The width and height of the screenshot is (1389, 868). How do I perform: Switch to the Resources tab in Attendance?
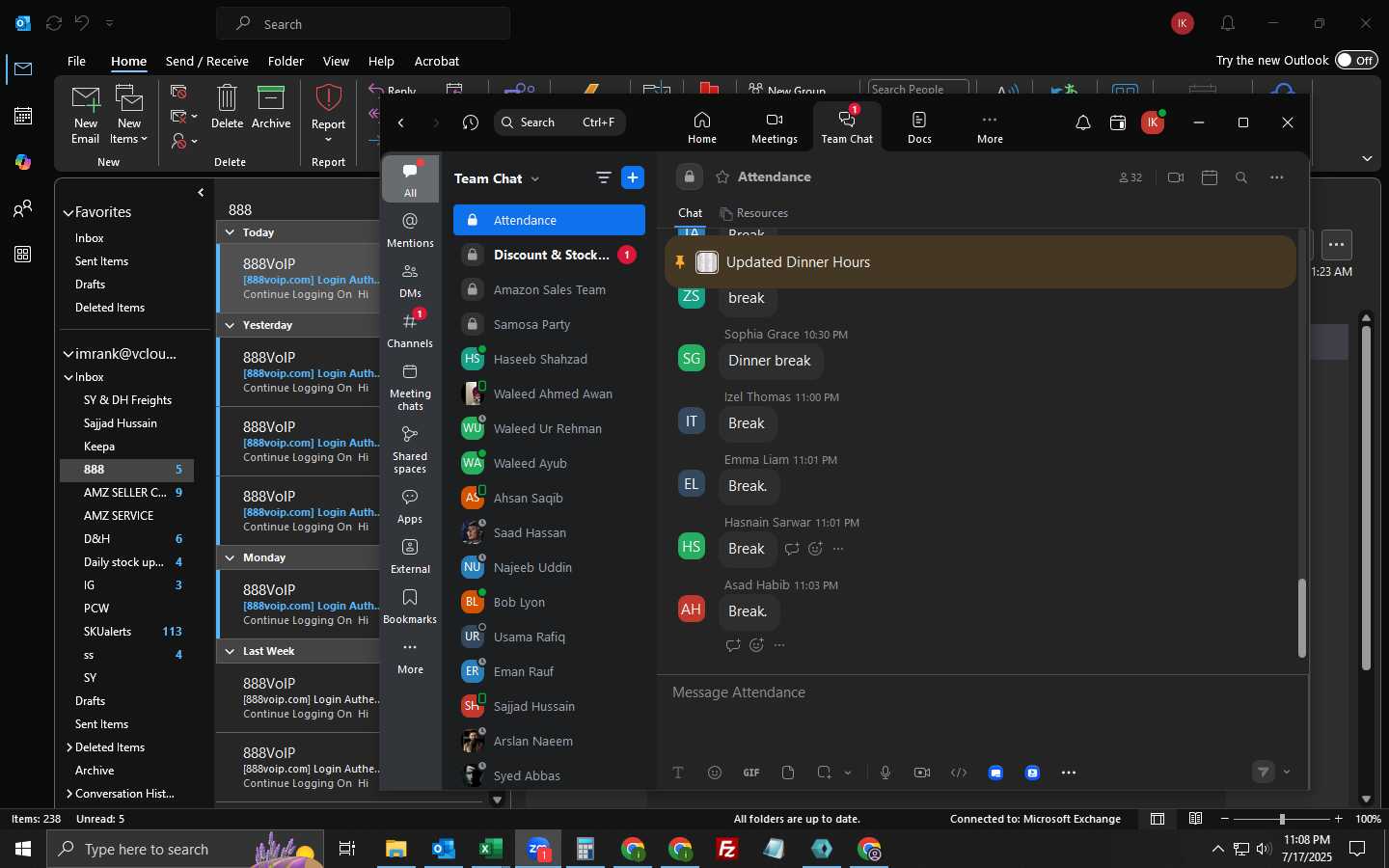[753, 213]
